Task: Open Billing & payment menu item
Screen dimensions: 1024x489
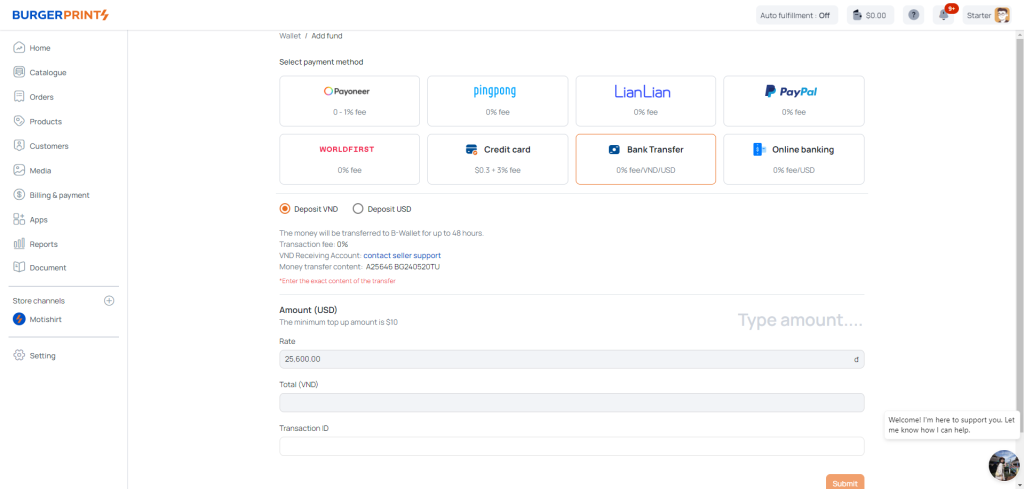Action: click(x=59, y=195)
